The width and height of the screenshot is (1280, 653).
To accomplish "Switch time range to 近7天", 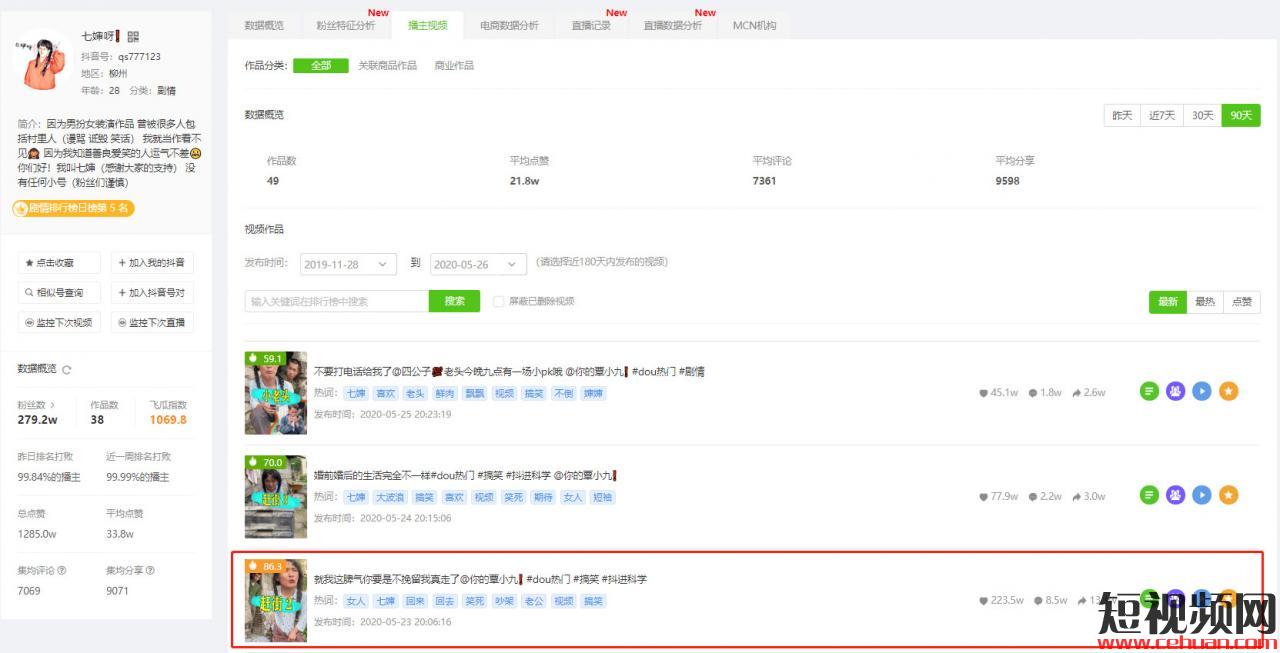I will [1161, 116].
